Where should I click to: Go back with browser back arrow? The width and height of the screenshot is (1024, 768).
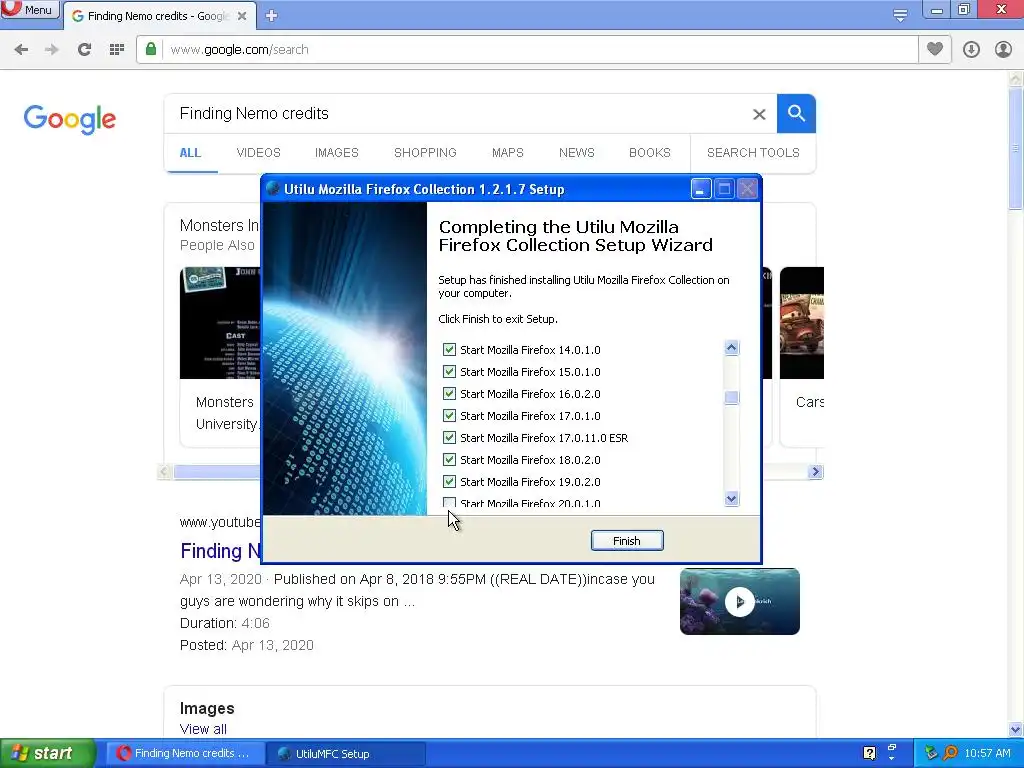pyautogui.click(x=21, y=50)
